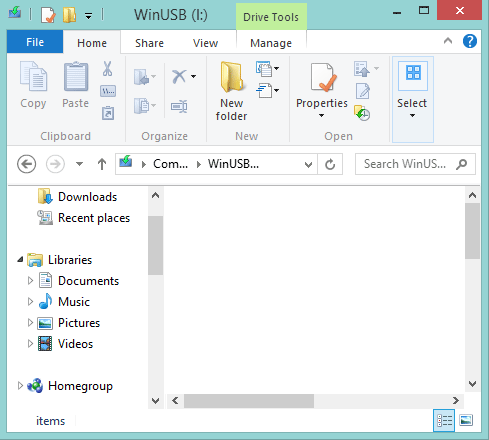
Task: Click the Select grid icon
Action: point(413,74)
